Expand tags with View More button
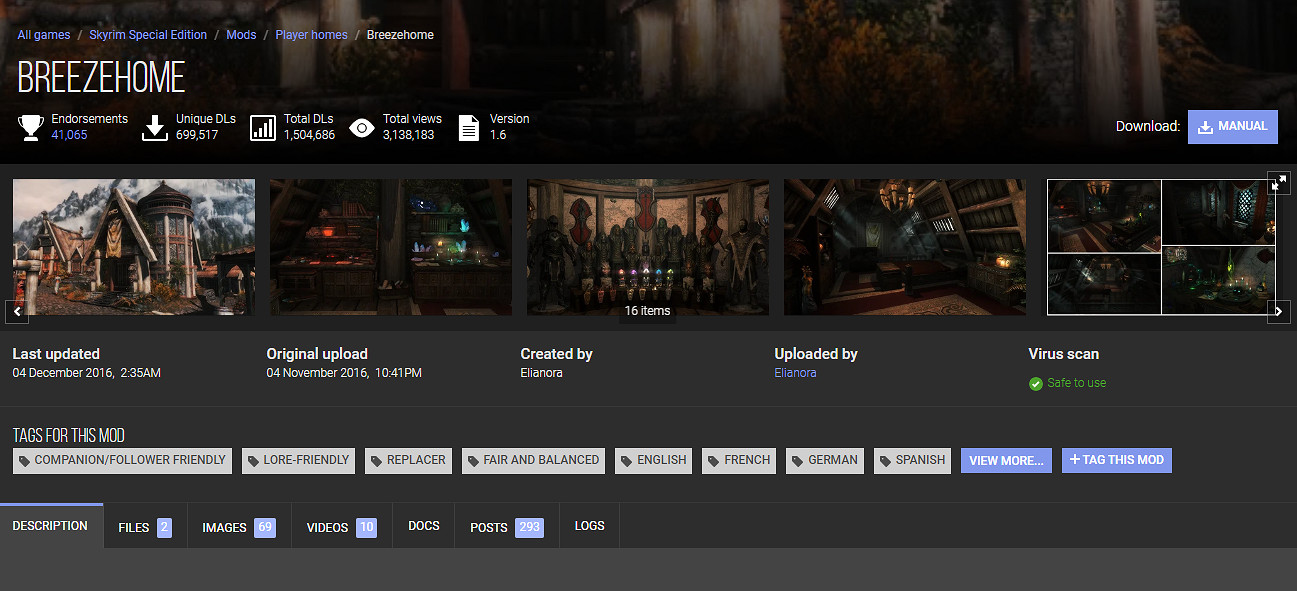This screenshot has height=591, width=1297. tap(1006, 460)
